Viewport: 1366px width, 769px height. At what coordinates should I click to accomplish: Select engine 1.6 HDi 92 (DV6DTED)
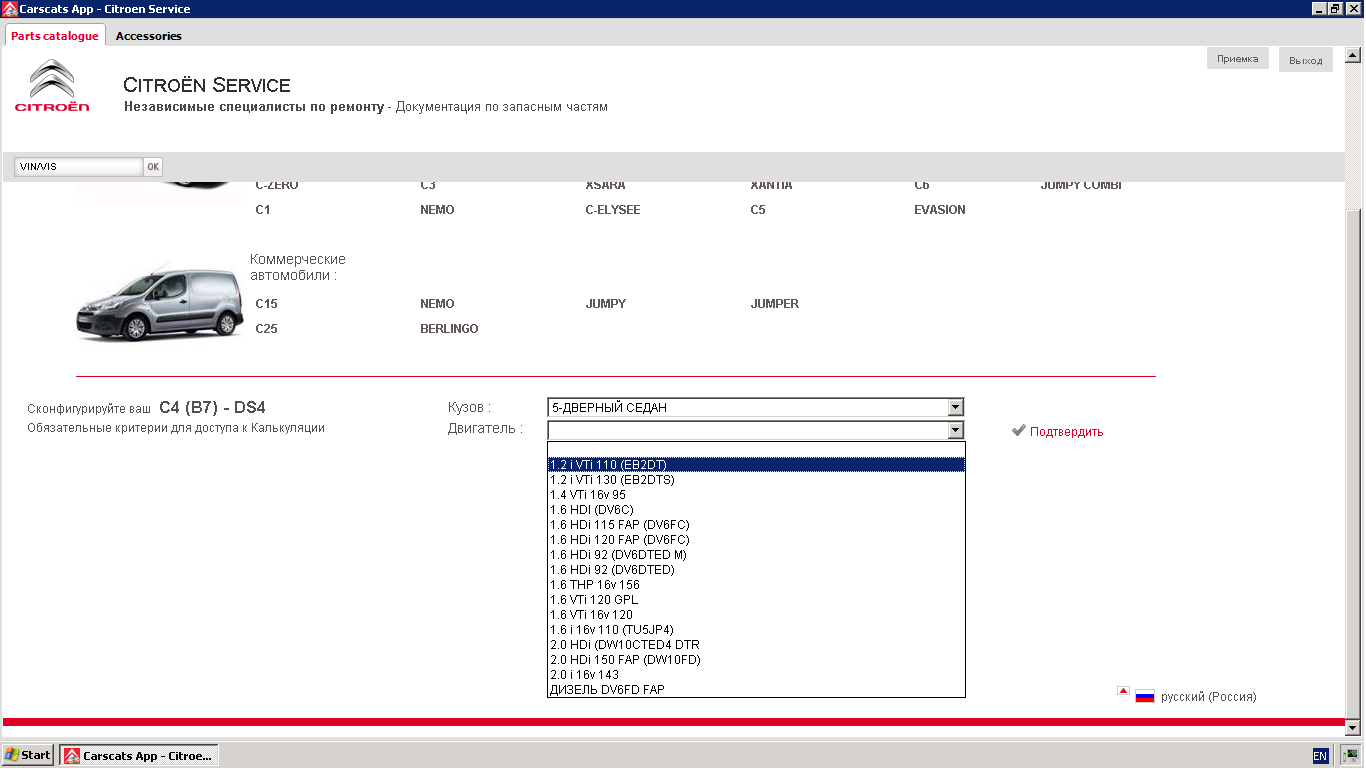click(756, 570)
